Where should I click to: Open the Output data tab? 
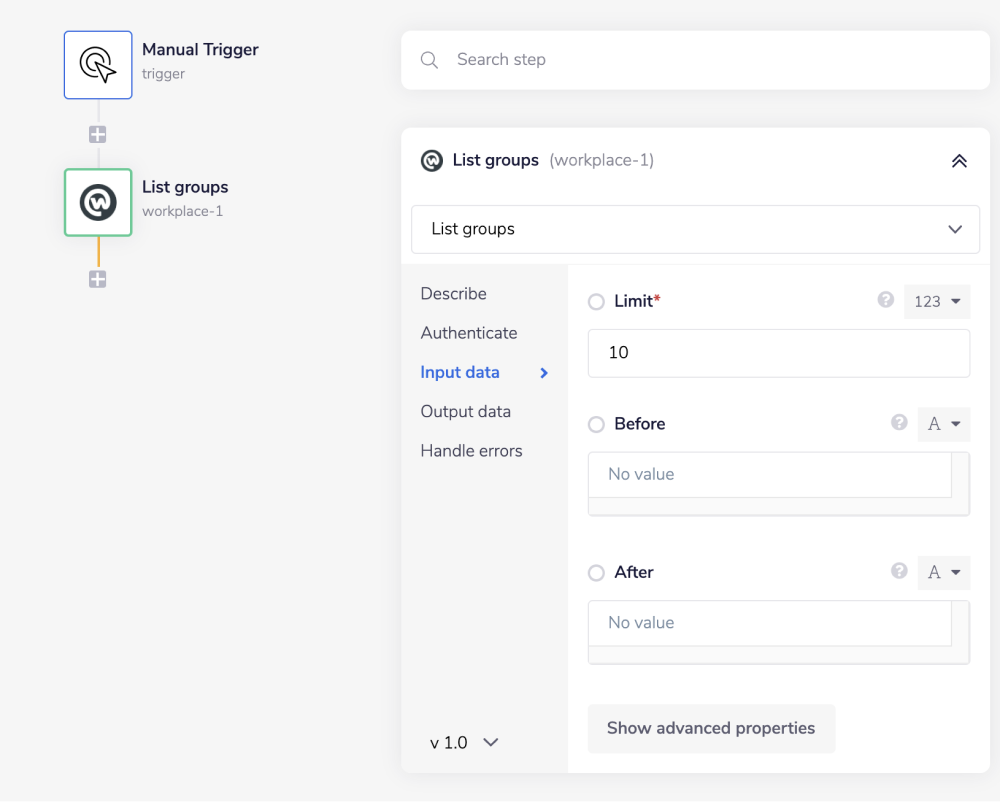point(465,412)
